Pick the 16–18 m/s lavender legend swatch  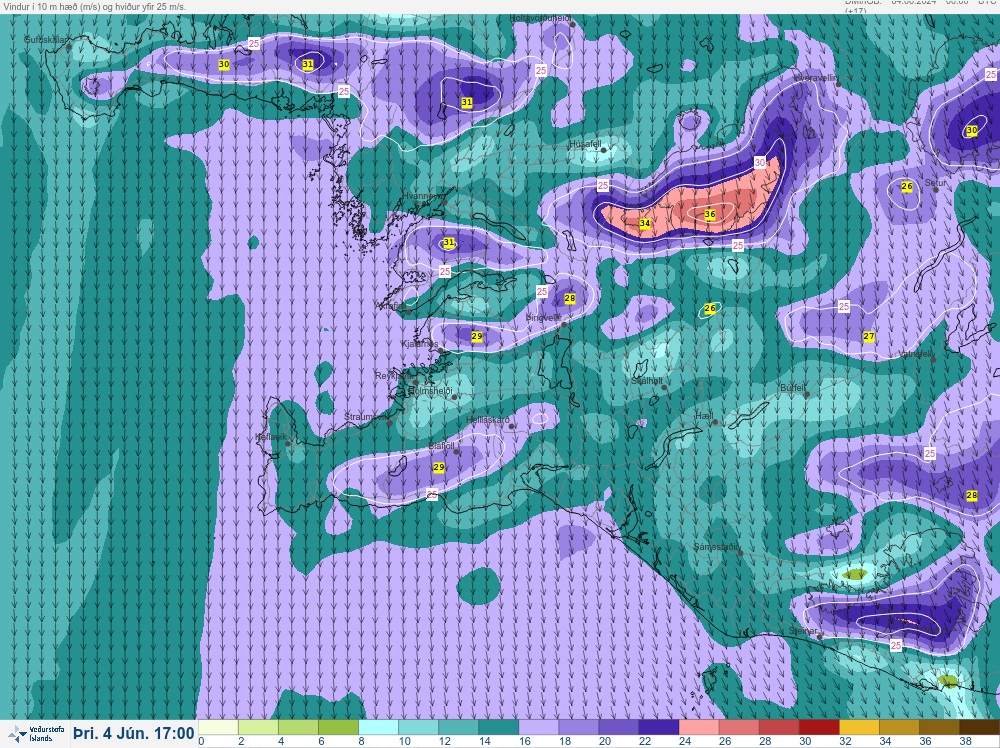pyautogui.click(x=539, y=728)
